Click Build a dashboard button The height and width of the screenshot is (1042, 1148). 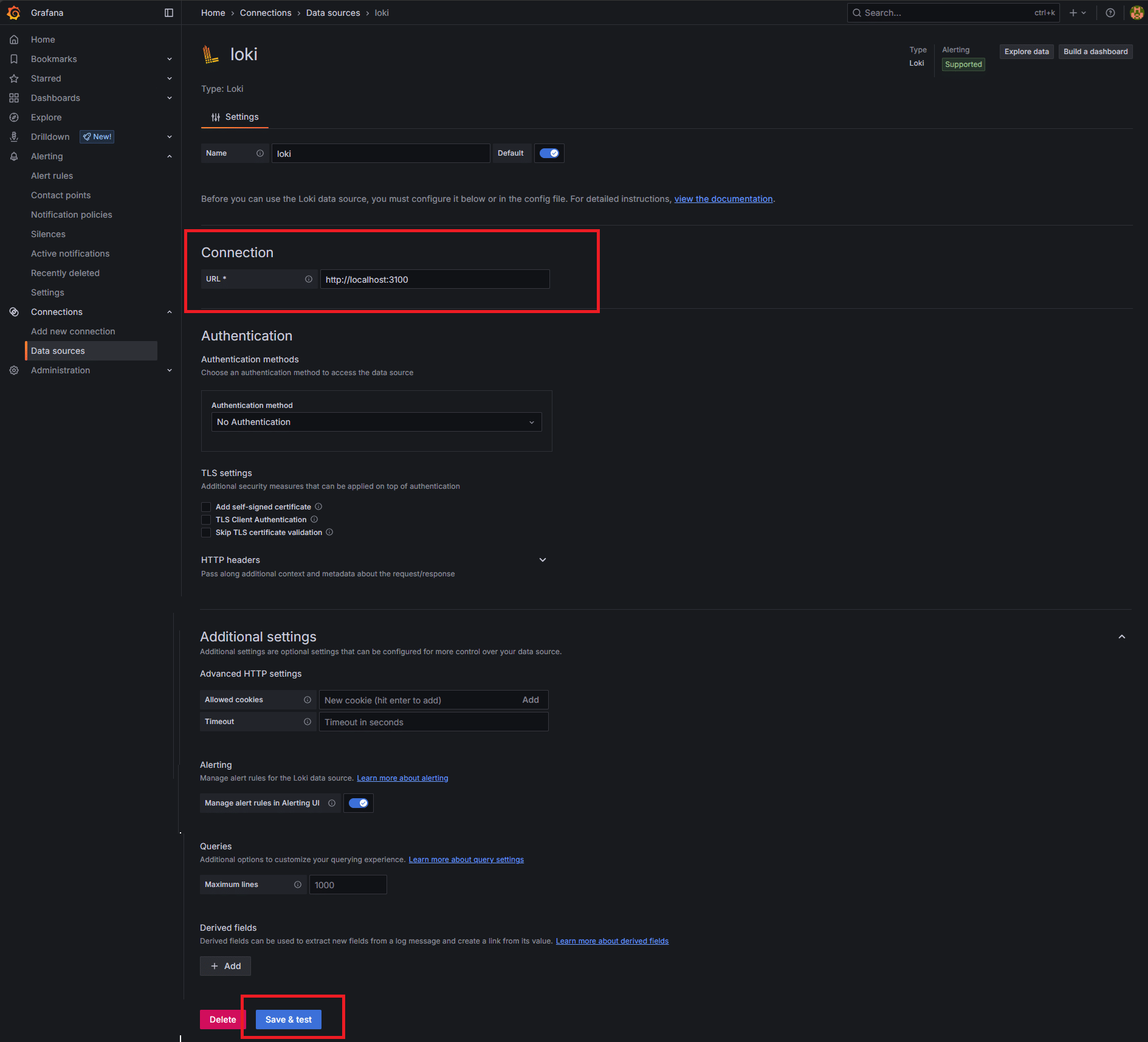pos(1095,52)
